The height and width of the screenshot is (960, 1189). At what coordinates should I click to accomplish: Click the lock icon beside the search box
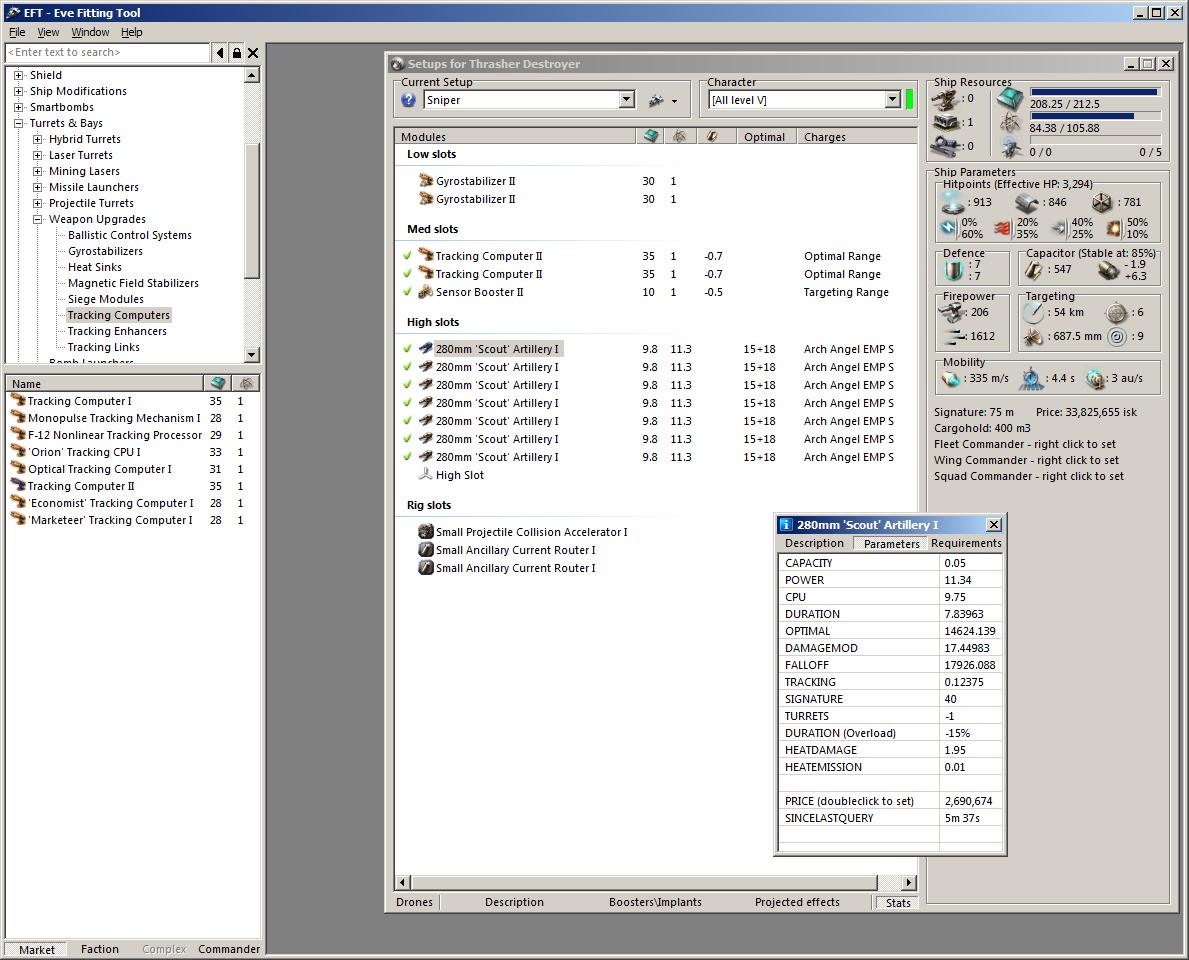click(237, 53)
